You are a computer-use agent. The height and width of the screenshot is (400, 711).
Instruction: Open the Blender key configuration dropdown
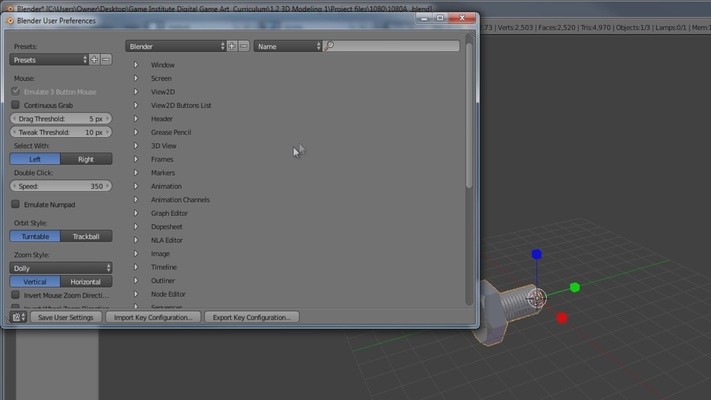175,46
